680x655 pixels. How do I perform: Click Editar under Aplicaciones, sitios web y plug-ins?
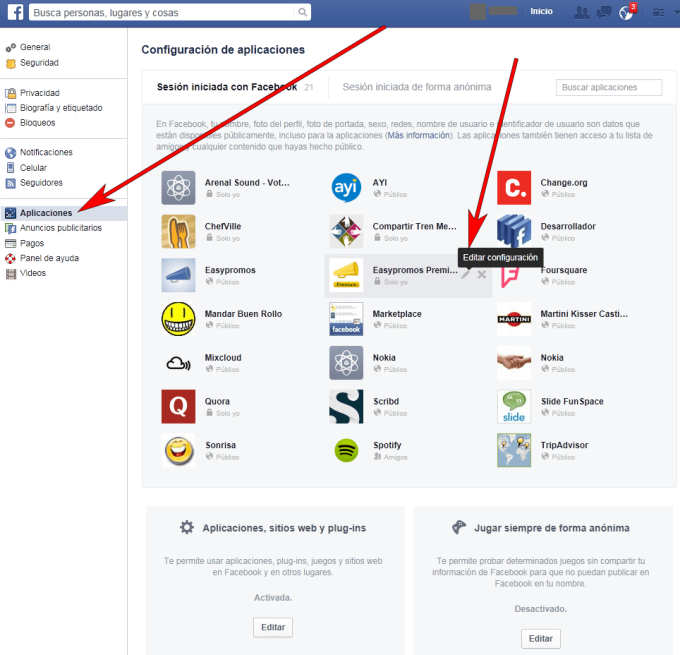pos(273,627)
